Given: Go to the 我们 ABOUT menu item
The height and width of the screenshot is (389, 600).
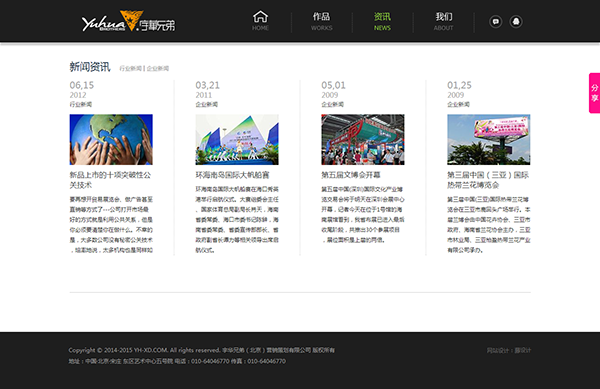Looking at the screenshot, I should pos(443,21).
